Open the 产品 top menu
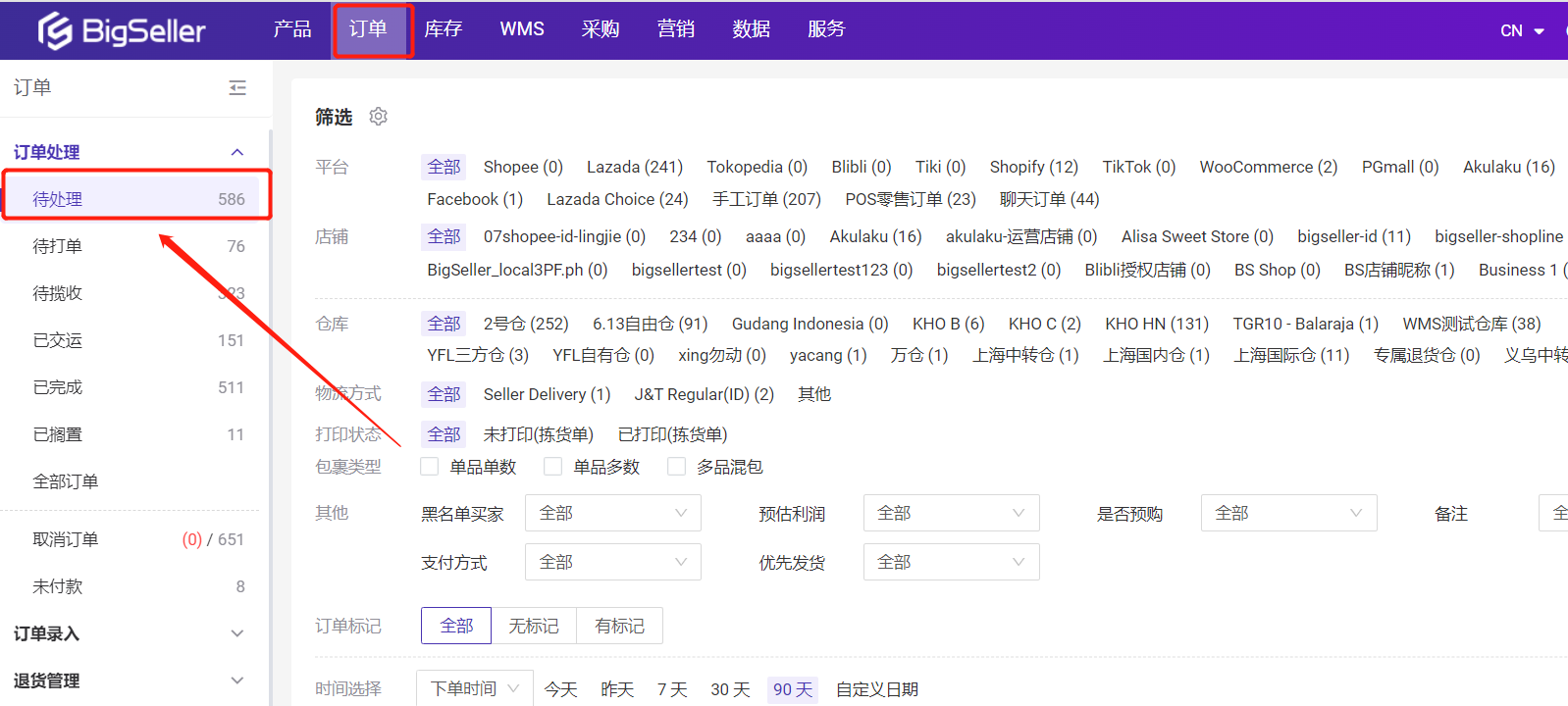1568x706 pixels. tap(292, 29)
